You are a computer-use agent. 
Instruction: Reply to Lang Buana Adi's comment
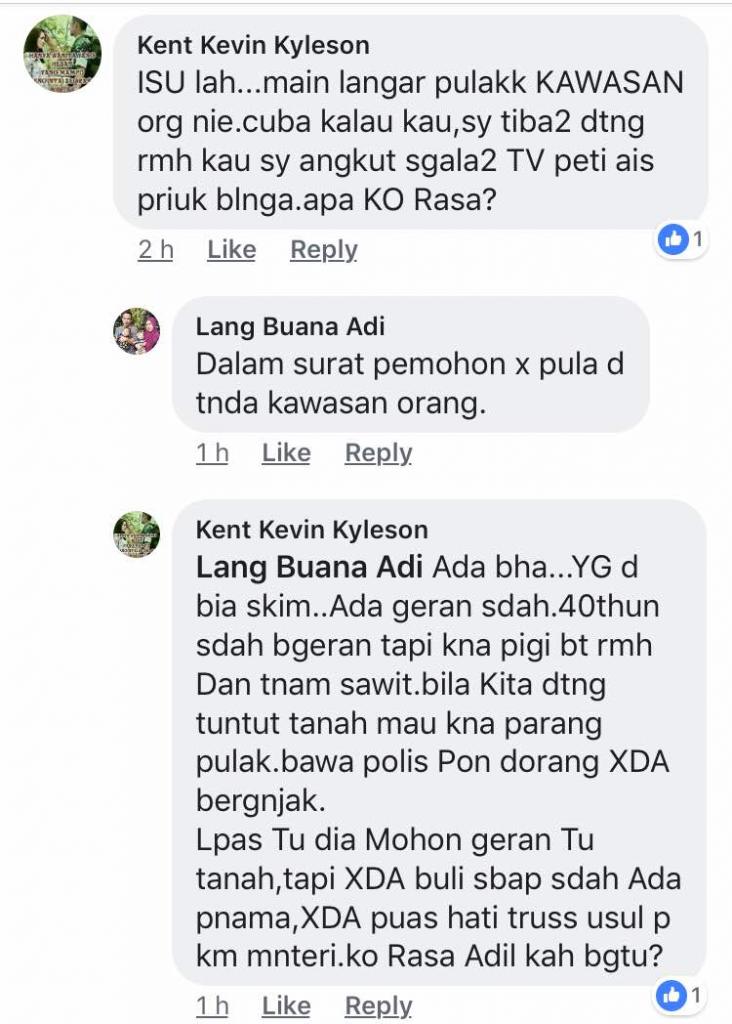pos(379,453)
